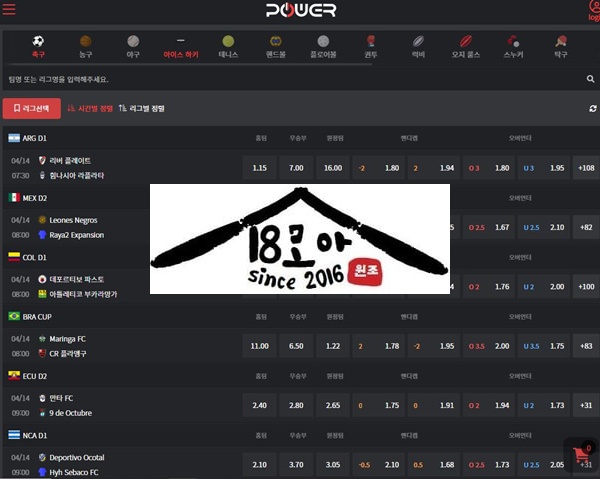This screenshot has height=479, width=600.
Task: Select under U 2 at 1.73 in ECU D2
Action: coord(544,405)
